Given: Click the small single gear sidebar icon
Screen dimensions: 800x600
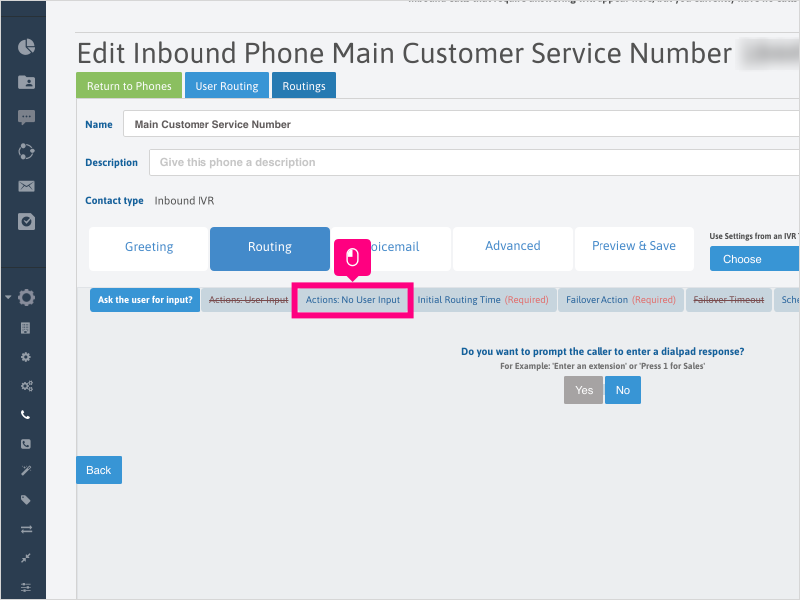Looking at the screenshot, I should [x=26, y=357].
